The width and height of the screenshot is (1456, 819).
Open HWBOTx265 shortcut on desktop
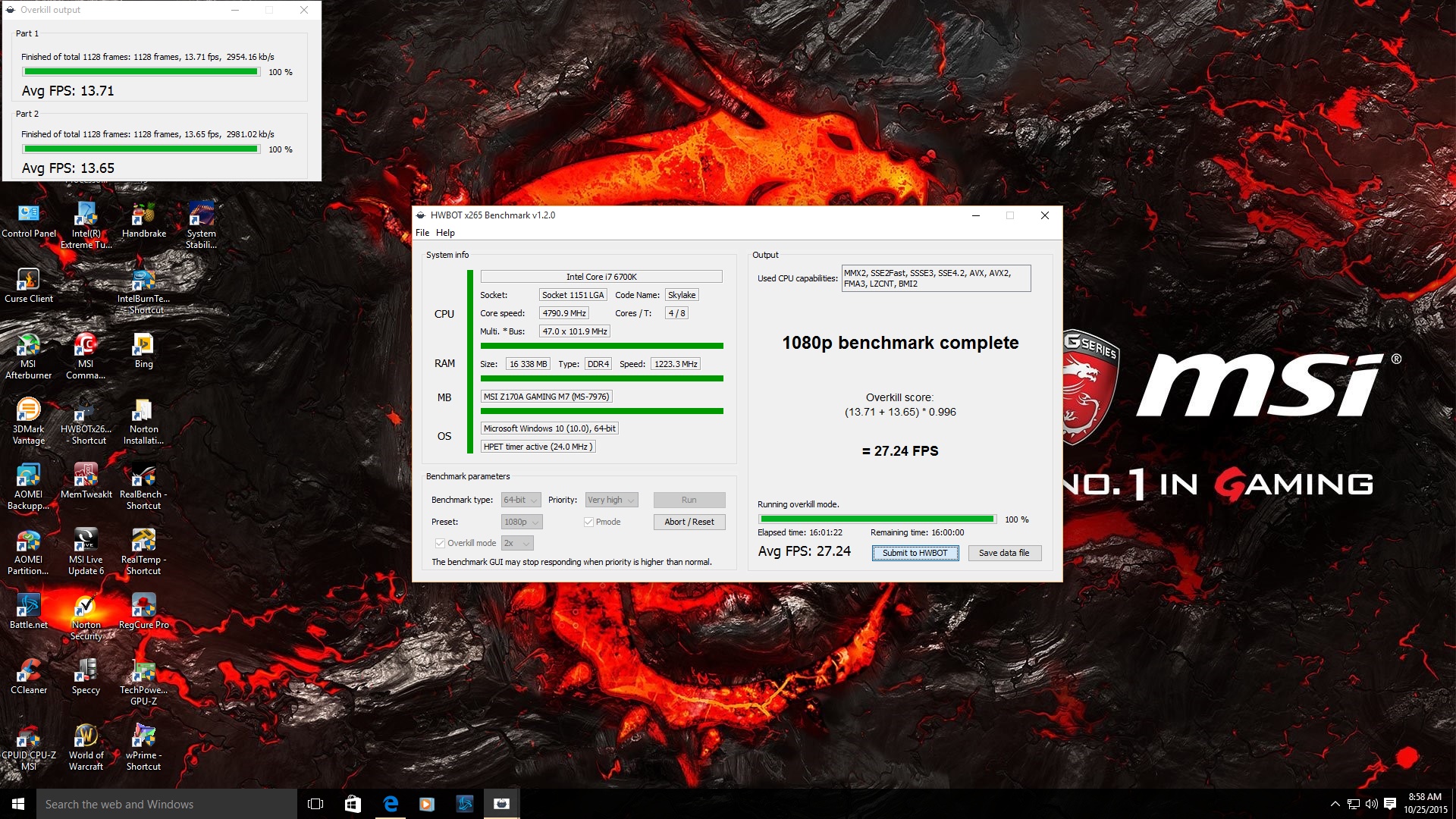[86, 421]
